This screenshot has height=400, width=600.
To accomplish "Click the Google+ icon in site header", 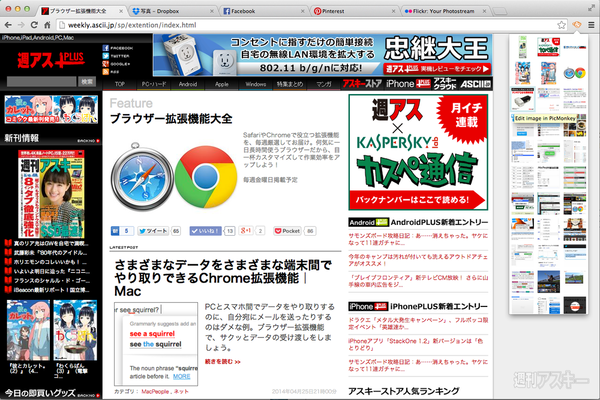I will 106,64.
